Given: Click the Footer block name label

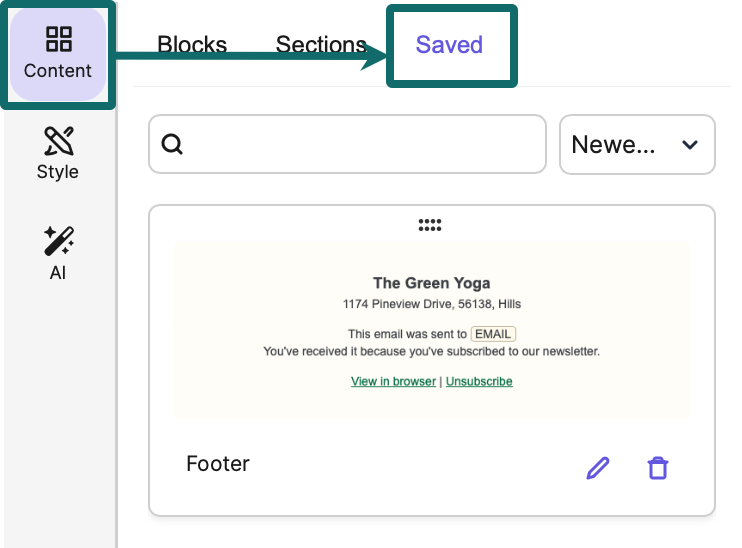Looking at the screenshot, I should (x=218, y=464).
